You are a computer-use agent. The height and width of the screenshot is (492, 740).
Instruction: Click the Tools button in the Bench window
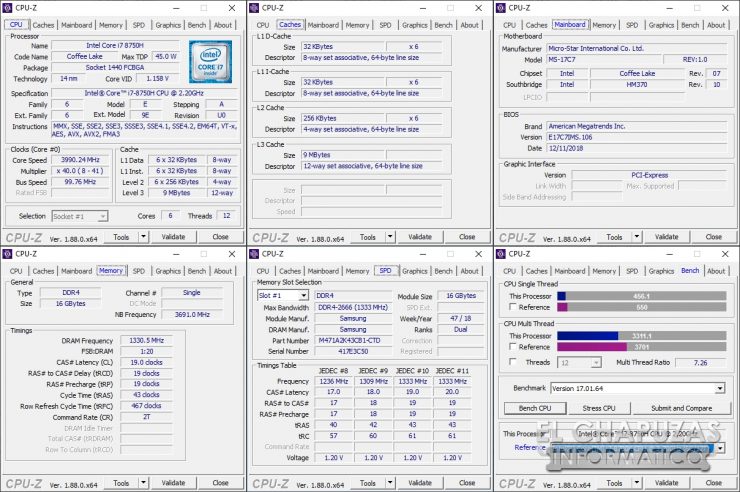click(x=614, y=483)
